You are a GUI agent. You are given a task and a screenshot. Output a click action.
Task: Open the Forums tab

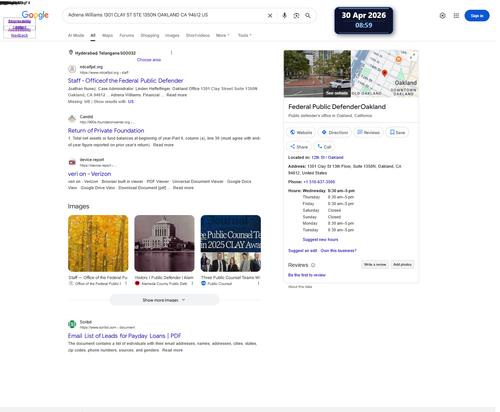coord(127,35)
